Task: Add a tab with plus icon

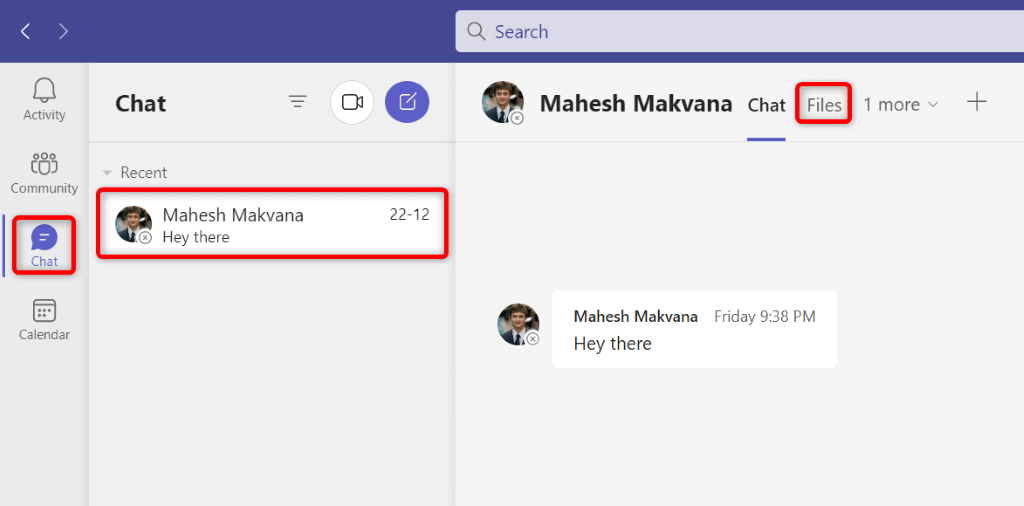Action: 977,103
